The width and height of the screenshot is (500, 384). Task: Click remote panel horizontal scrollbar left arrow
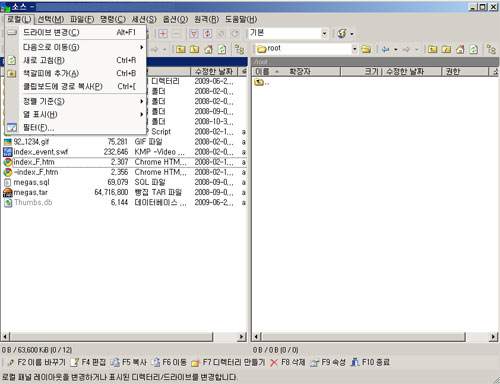tap(256, 337)
